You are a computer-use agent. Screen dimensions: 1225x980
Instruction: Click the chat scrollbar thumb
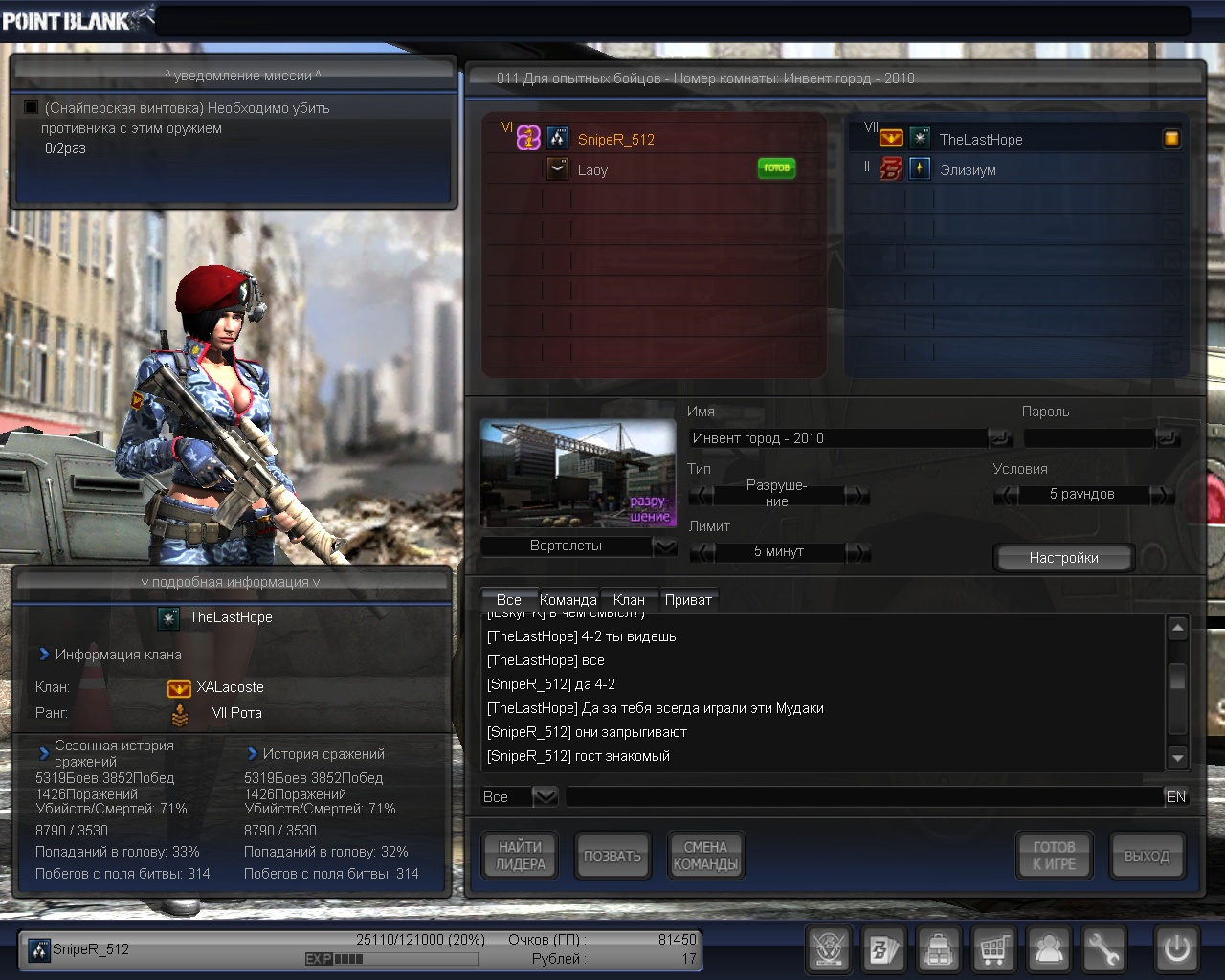(x=1178, y=676)
